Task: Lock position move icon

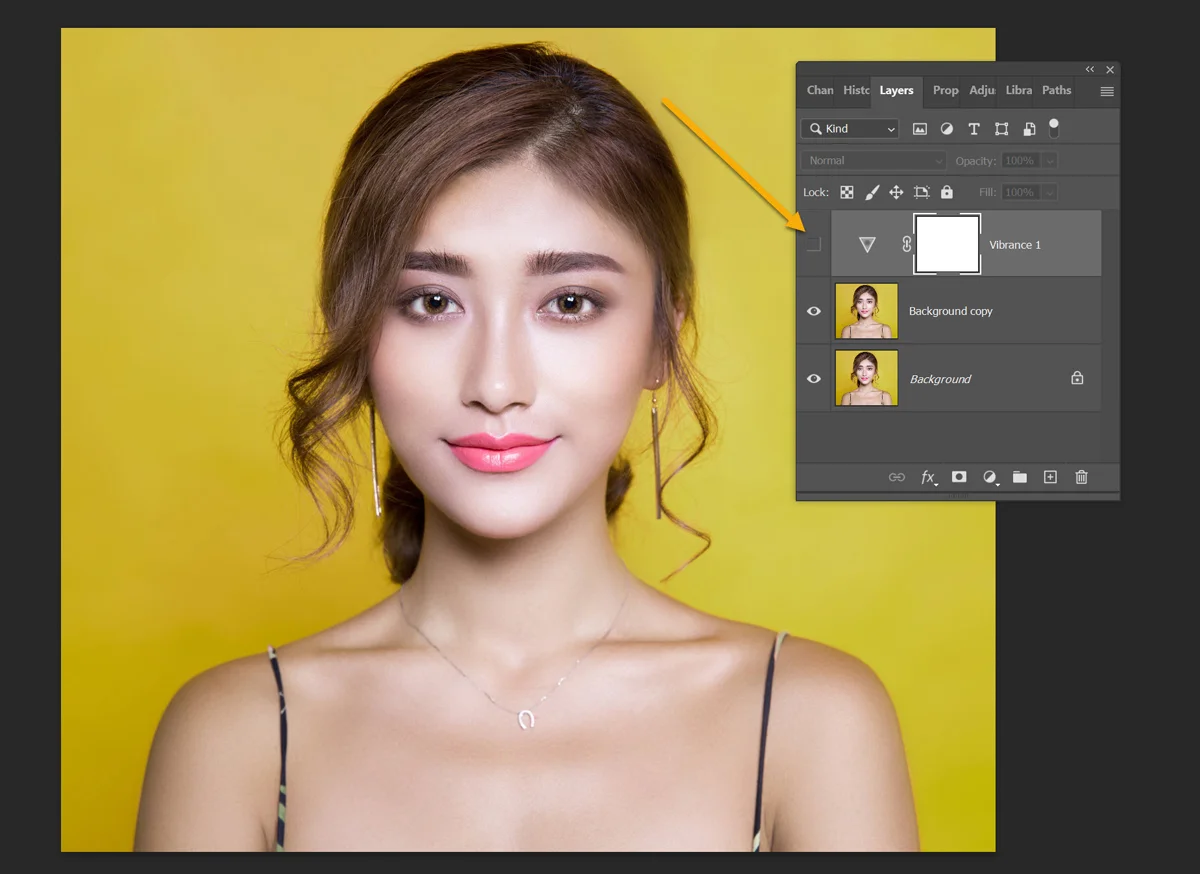Action: click(896, 192)
